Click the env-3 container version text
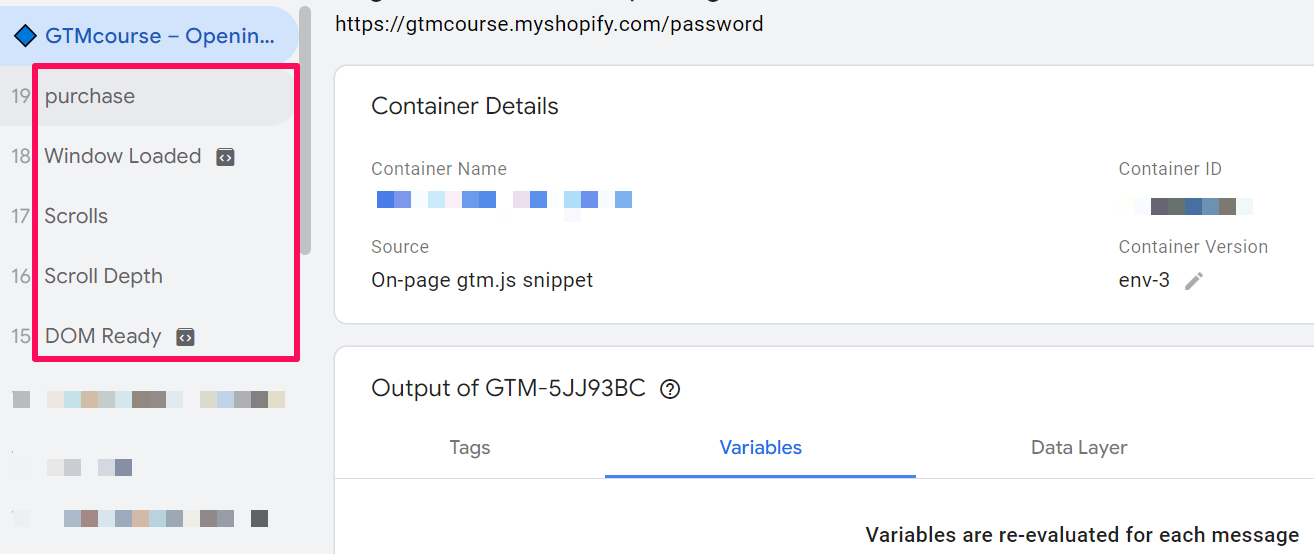The height and width of the screenshot is (554, 1314). (x=1144, y=280)
